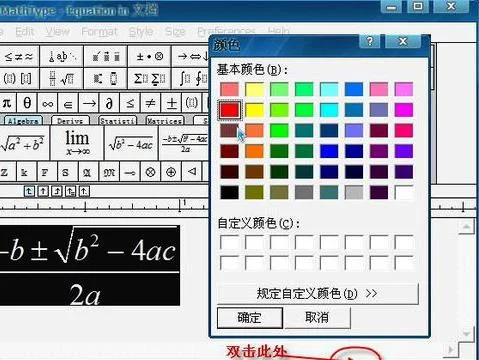Image resolution: width=479 pixels, height=360 pixels.
Task: Select the selected bright red swatch
Action: coord(229,110)
